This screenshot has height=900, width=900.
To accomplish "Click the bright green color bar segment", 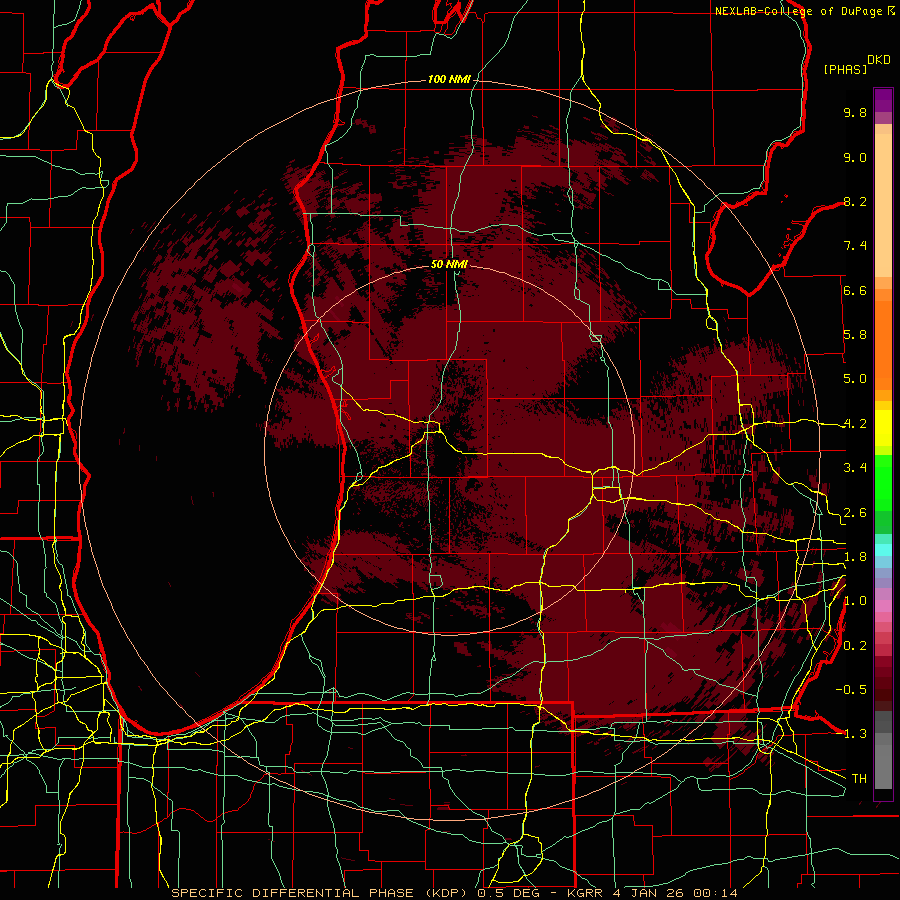I will [x=883, y=482].
